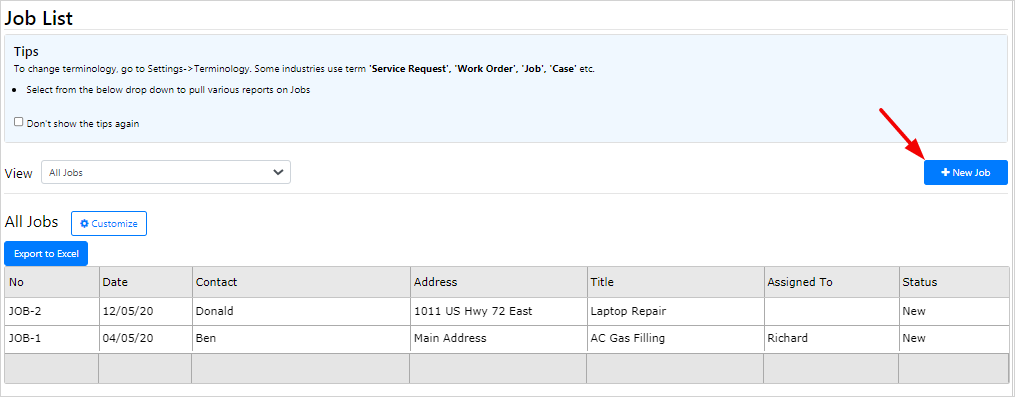The image size is (1015, 397).
Task: Create a New Job
Action: click(965, 173)
